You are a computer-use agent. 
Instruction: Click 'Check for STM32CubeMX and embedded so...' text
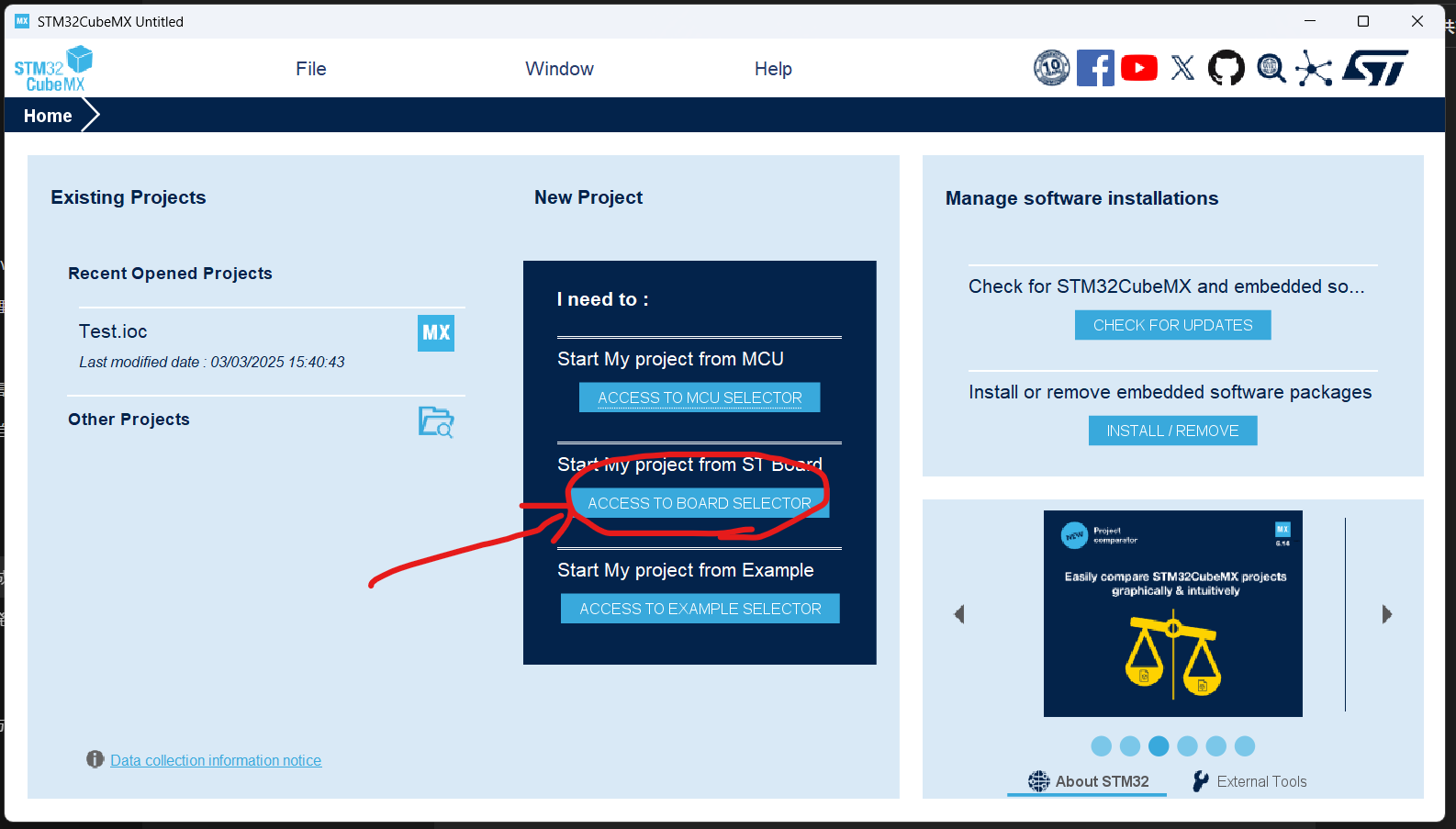1167,286
